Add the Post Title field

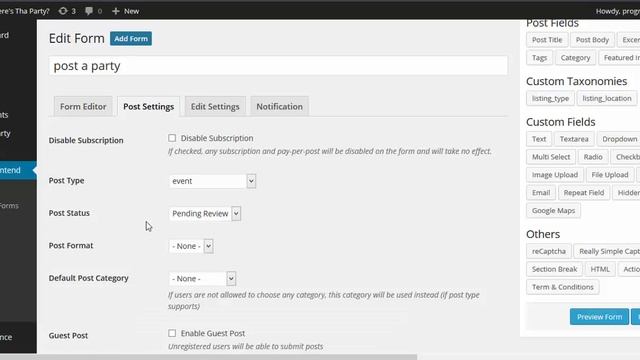coord(547,40)
